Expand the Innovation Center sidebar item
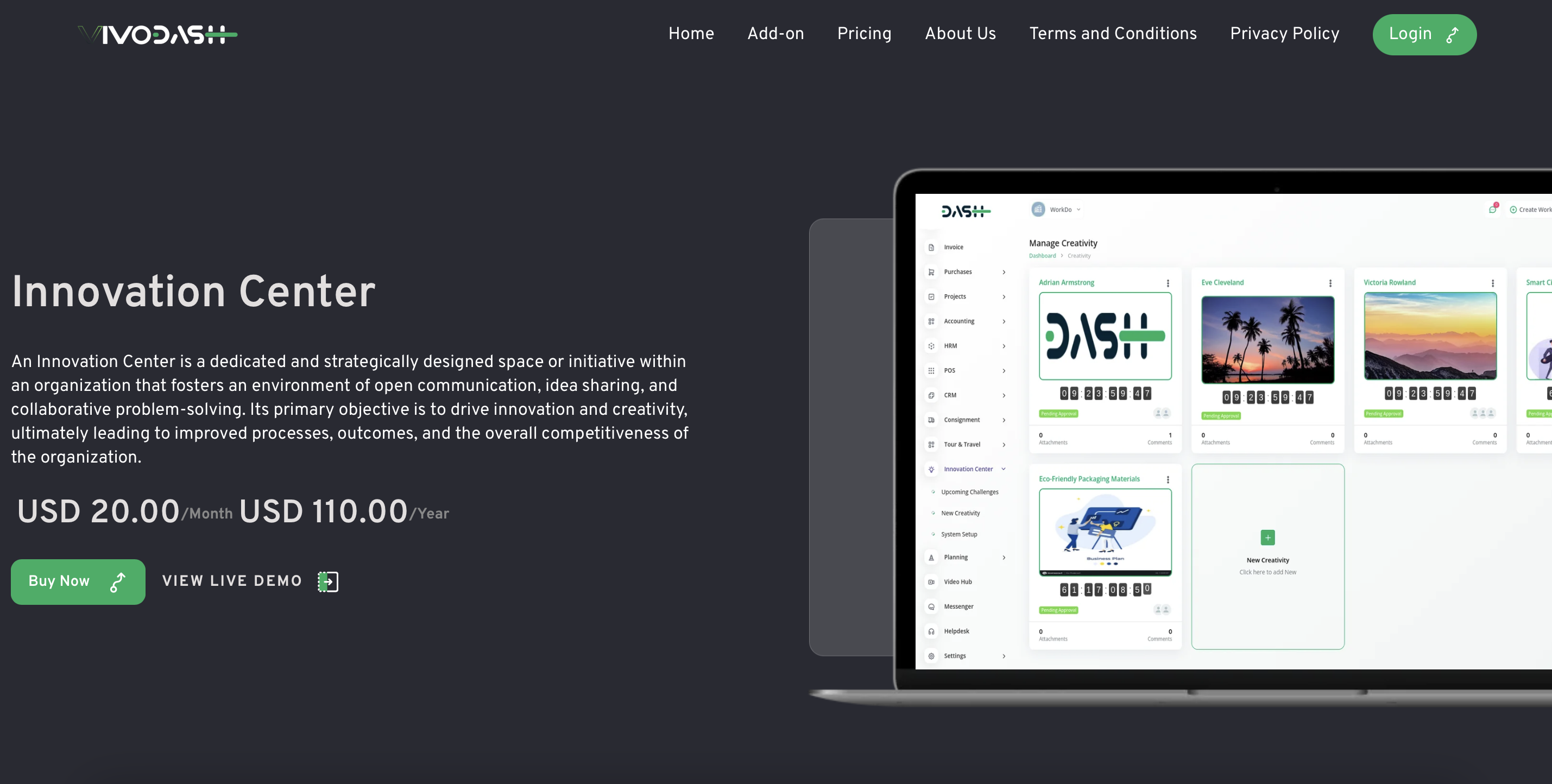The width and height of the screenshot is (1552, 784). click(x=965, y=468)
